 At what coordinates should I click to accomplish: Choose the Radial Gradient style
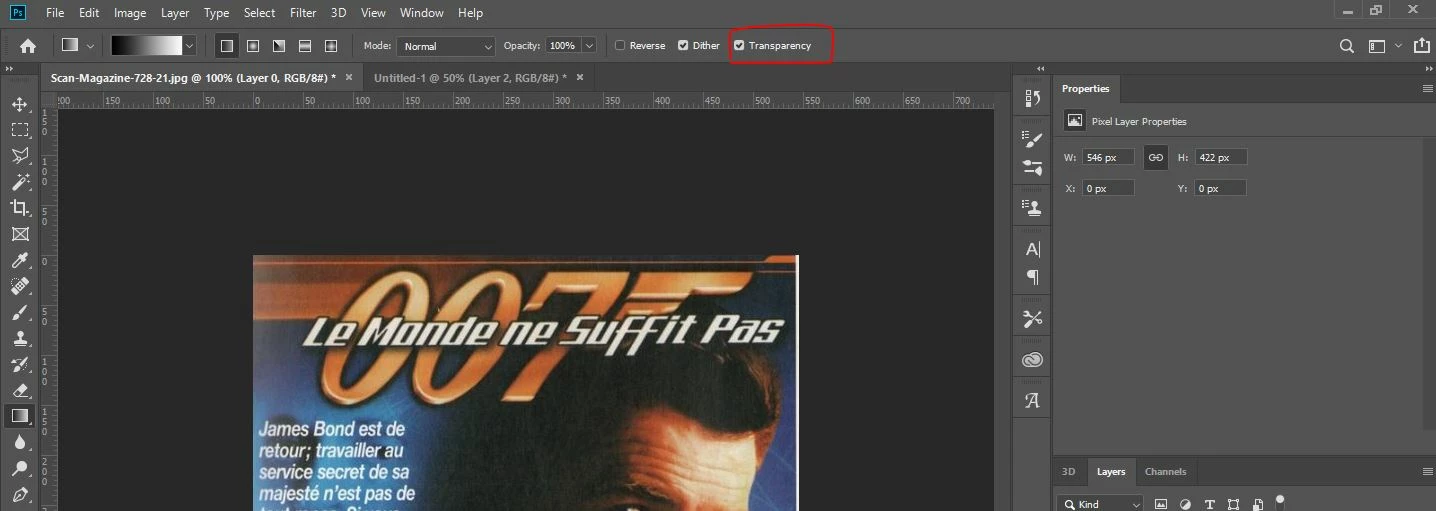[253, 46]
